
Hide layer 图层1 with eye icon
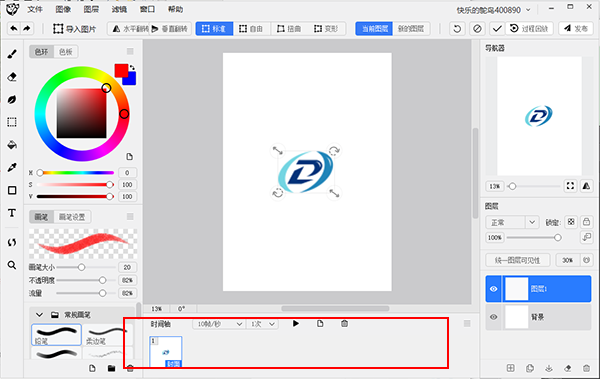pyautogui.click(x=494, y=289)
